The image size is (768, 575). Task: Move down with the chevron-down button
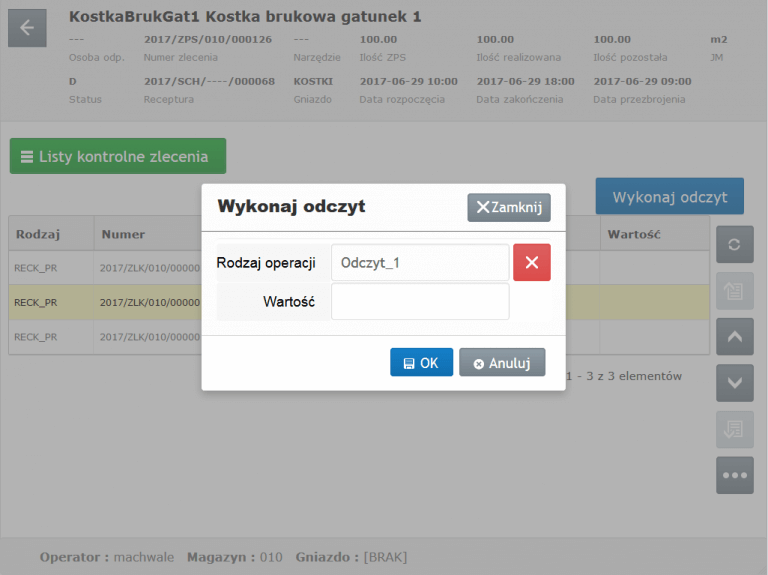(x=735, y=383)
